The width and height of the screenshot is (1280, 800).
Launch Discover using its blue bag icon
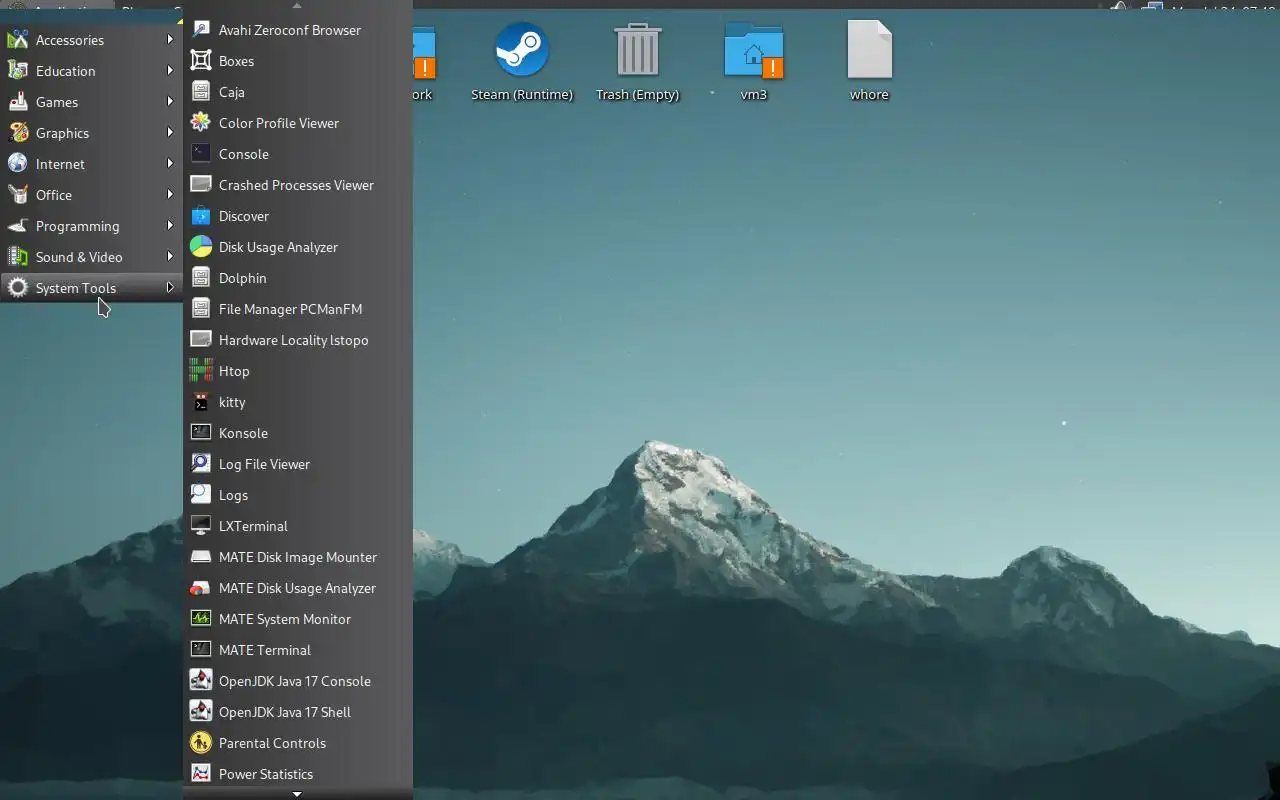point(201,216)
